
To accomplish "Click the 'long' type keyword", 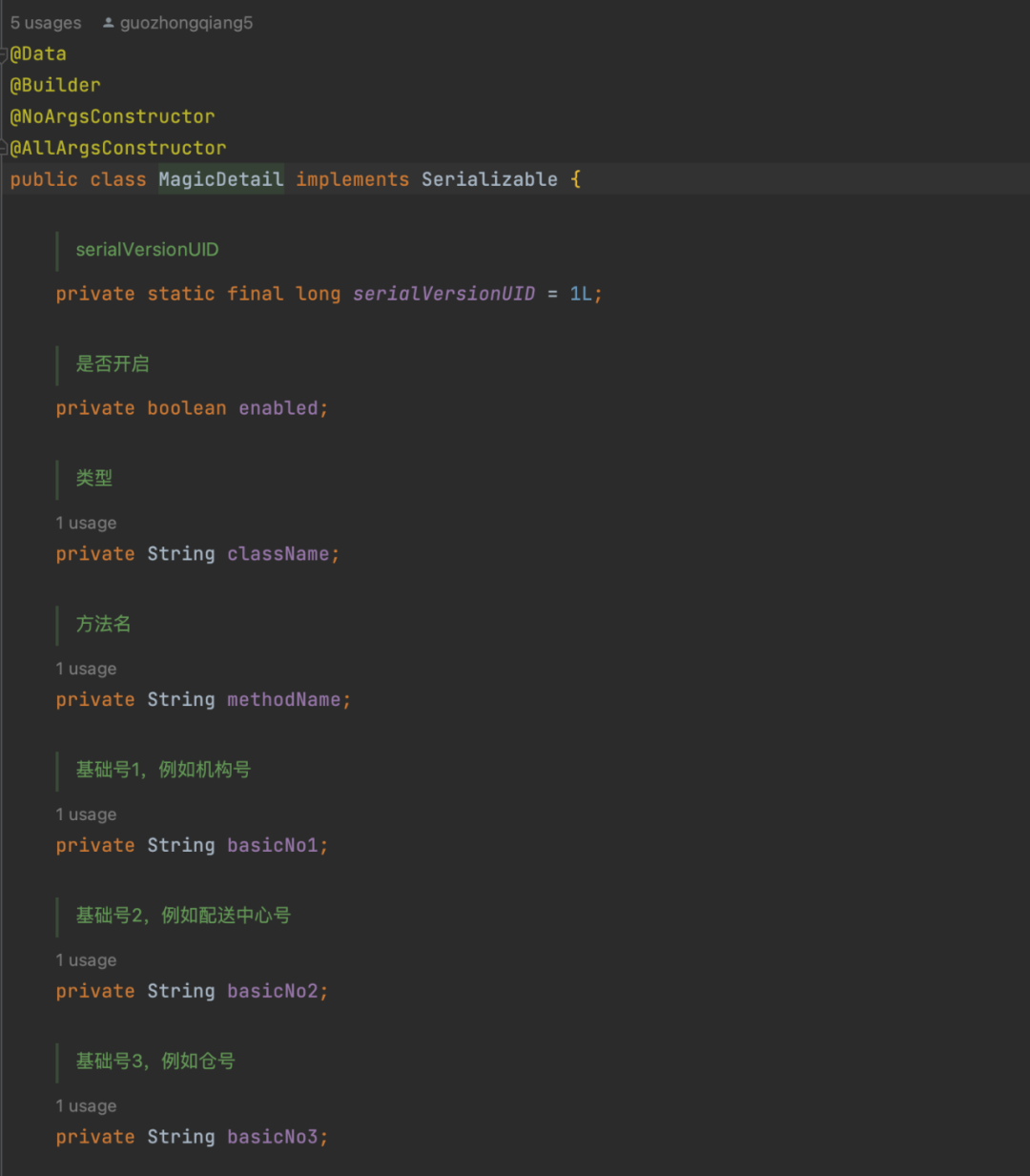I will pos(318,294).
